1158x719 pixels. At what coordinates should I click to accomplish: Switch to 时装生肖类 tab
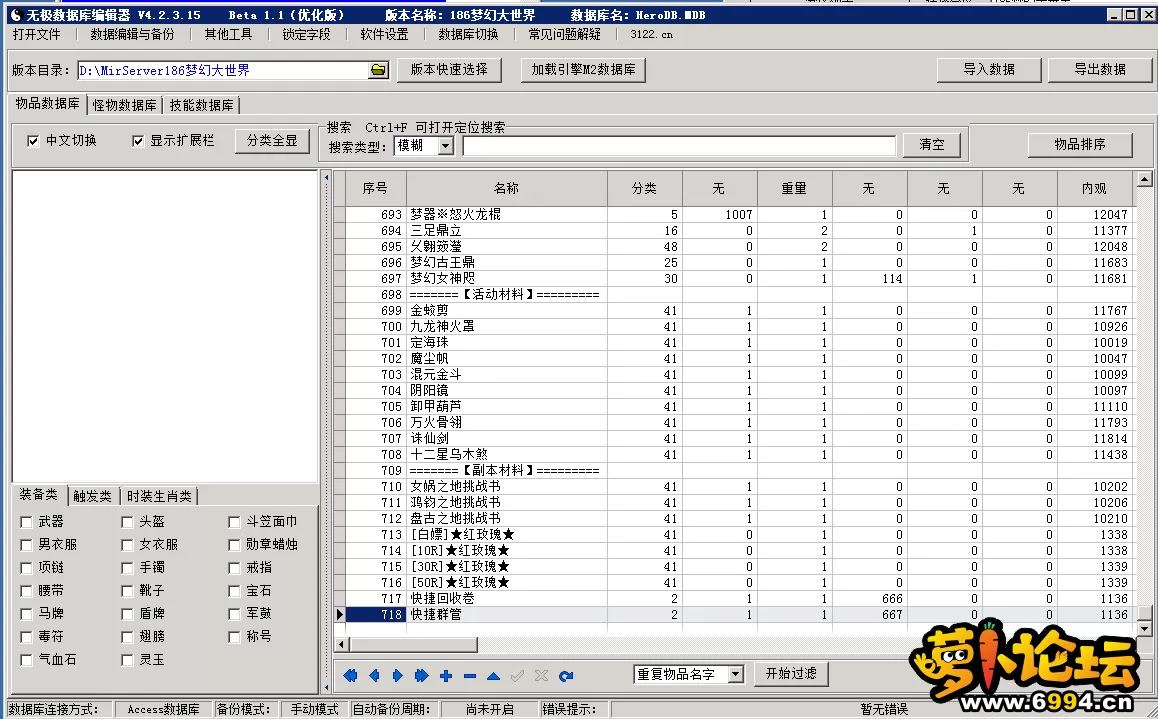coord(159,496)
